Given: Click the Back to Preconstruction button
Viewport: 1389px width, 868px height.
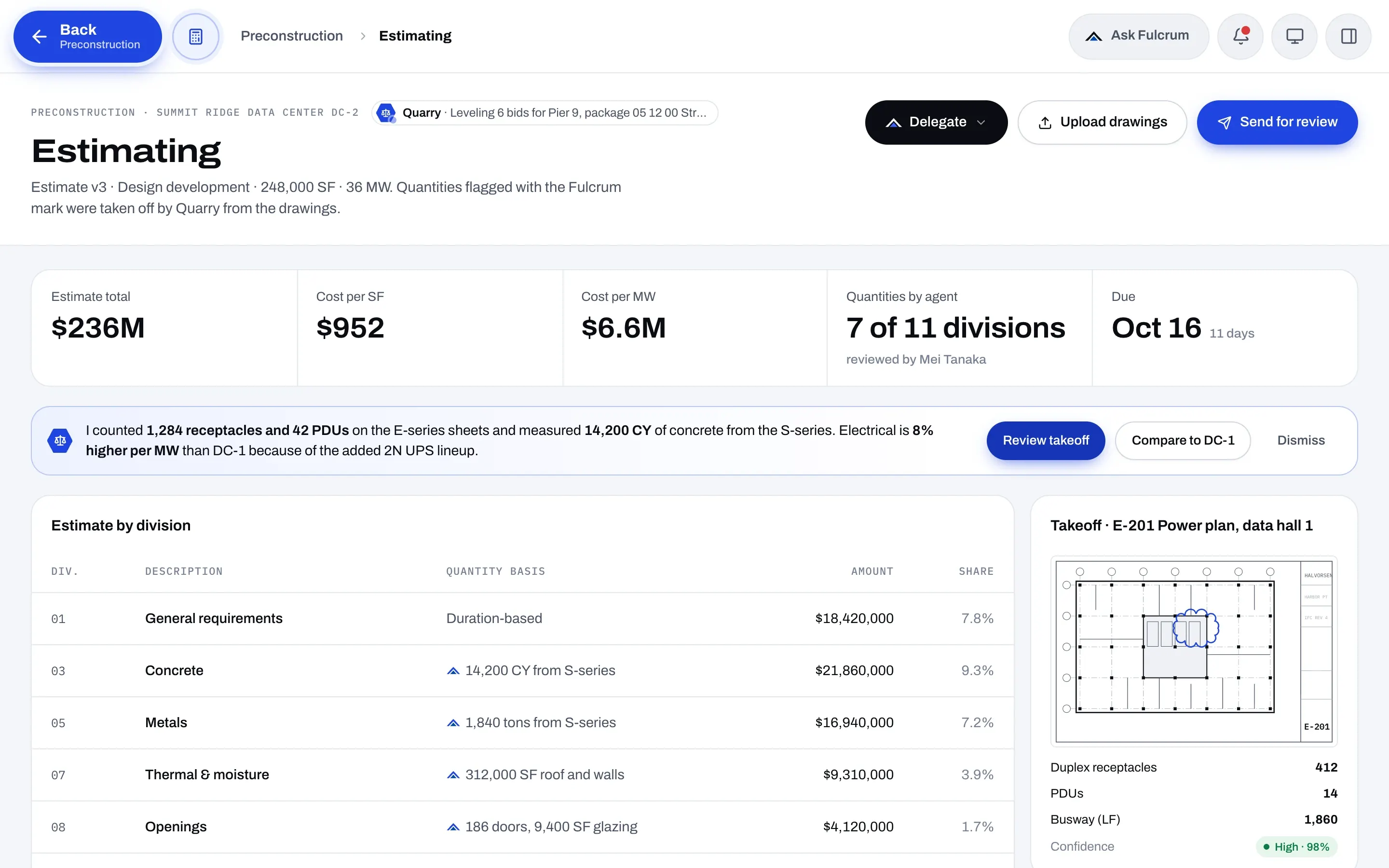Looking at the screenshot, I should [87, 37].
